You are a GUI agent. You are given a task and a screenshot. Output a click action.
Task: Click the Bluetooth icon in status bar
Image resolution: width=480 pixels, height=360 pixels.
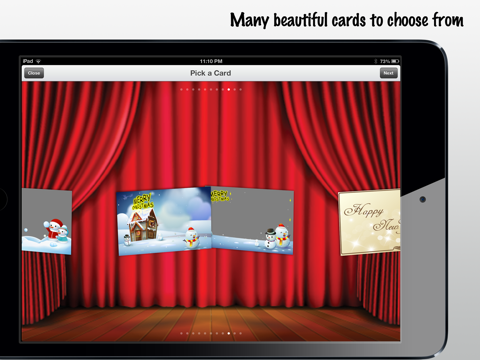point(376,61)
